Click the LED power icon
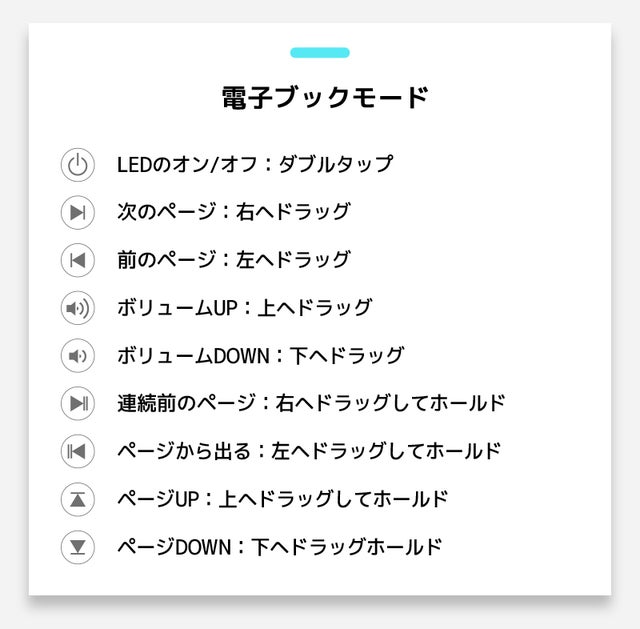The image size is (640, 629). pyautogui.click(x=78, y=165)
